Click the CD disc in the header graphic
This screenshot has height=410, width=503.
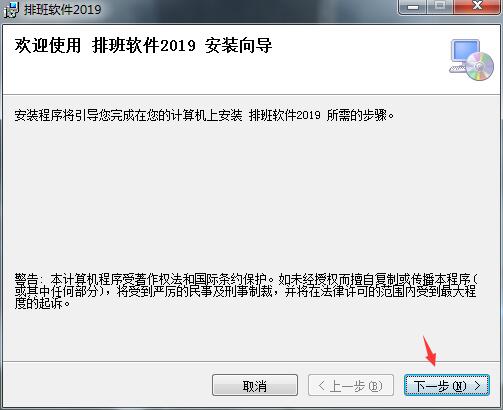480,66
